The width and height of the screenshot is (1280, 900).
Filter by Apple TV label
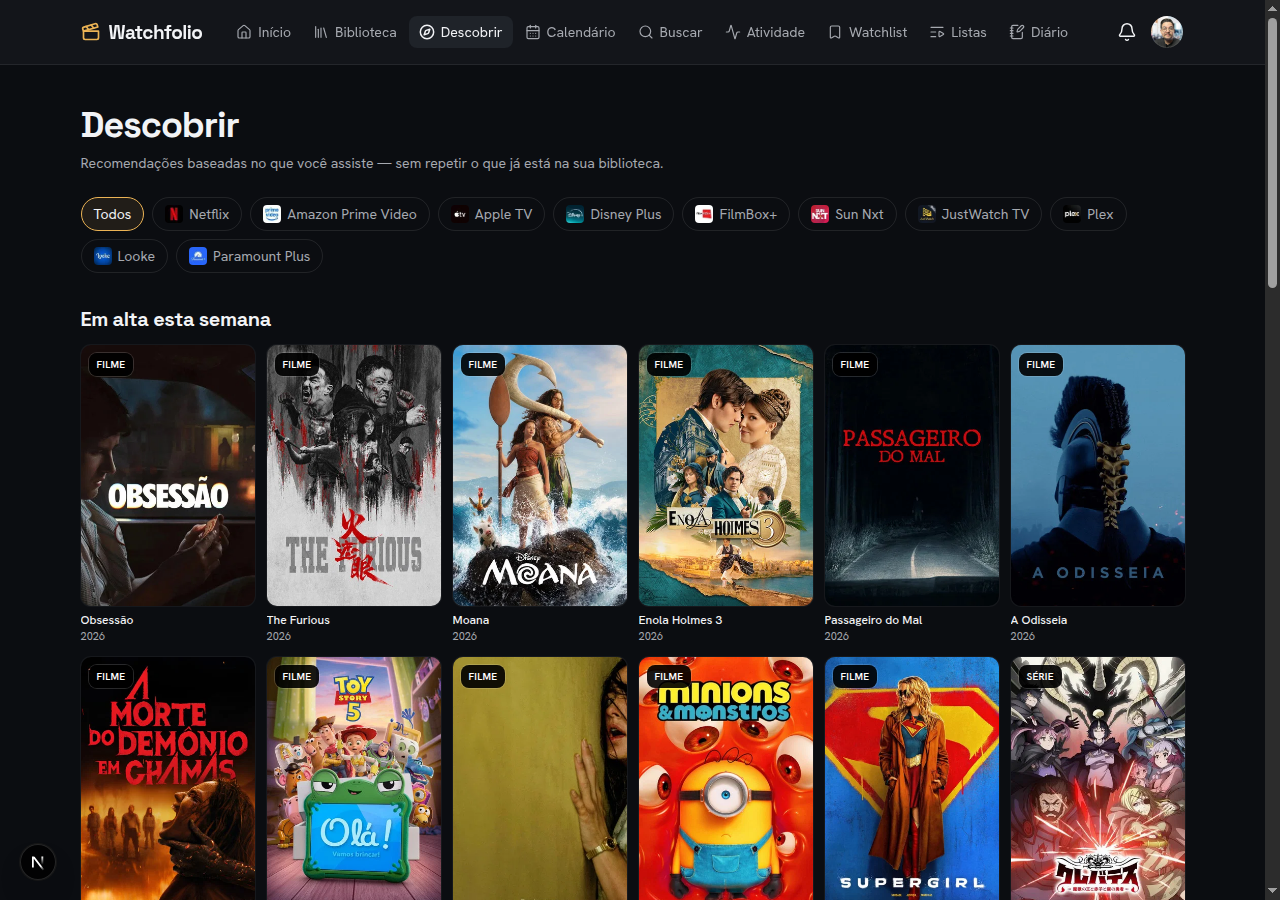coord(503,214)
